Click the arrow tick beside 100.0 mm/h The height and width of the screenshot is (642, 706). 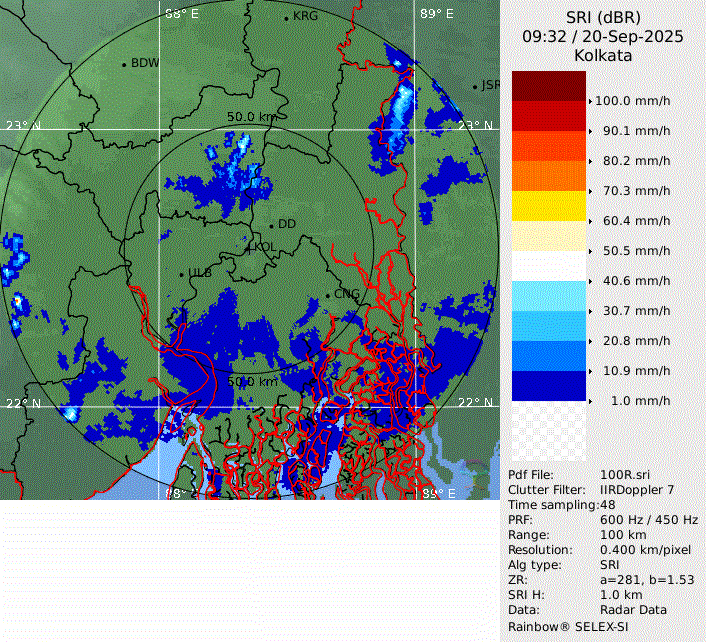coord(590,101)
